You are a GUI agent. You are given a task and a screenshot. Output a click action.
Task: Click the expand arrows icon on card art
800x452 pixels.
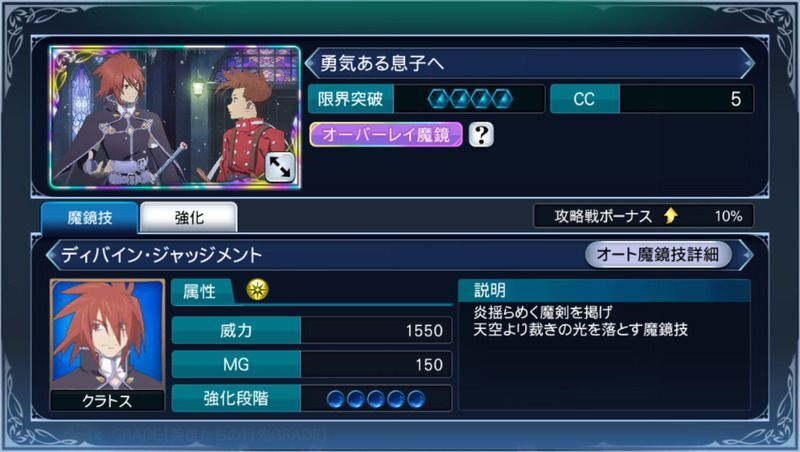click(280, 167)
